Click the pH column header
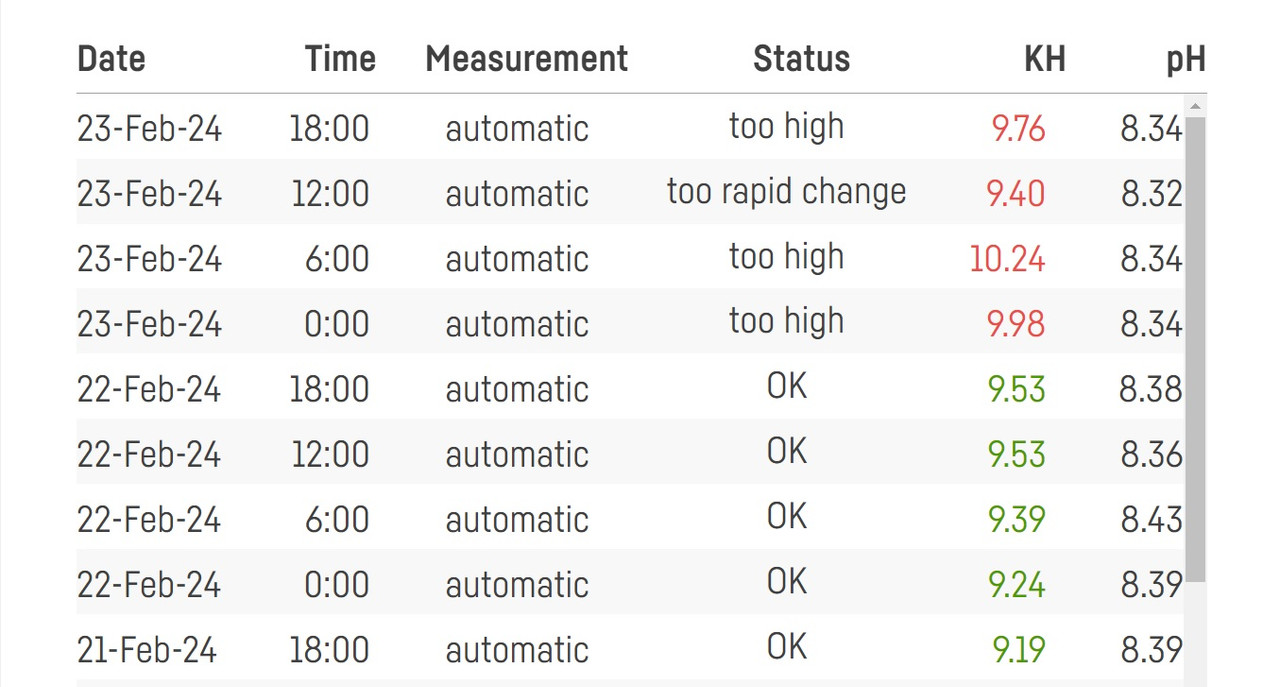The width and height of the screenshot is (1280, 687). [1185, 61]
